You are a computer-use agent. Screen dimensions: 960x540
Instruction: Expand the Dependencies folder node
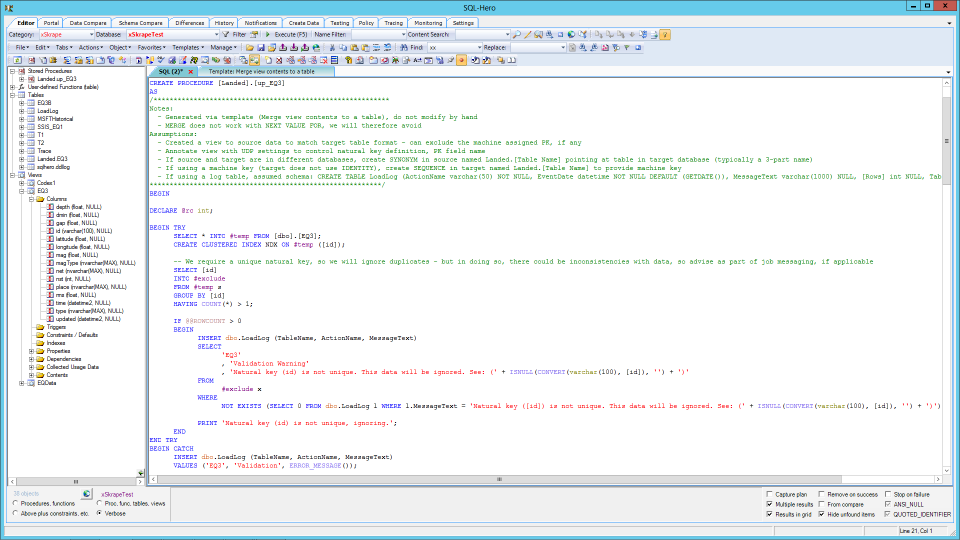[31, 359]
